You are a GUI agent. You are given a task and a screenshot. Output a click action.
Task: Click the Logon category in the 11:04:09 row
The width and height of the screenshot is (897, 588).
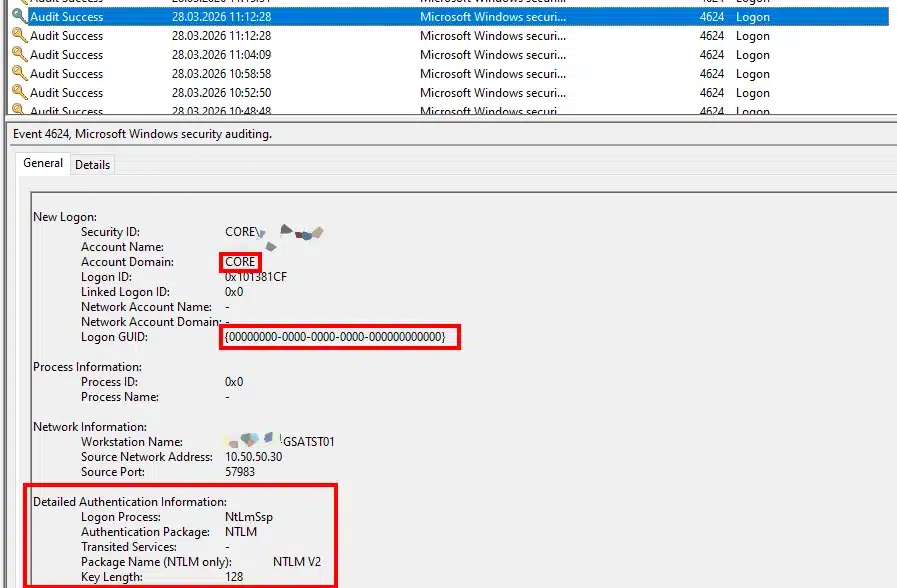tap(753, 55)
